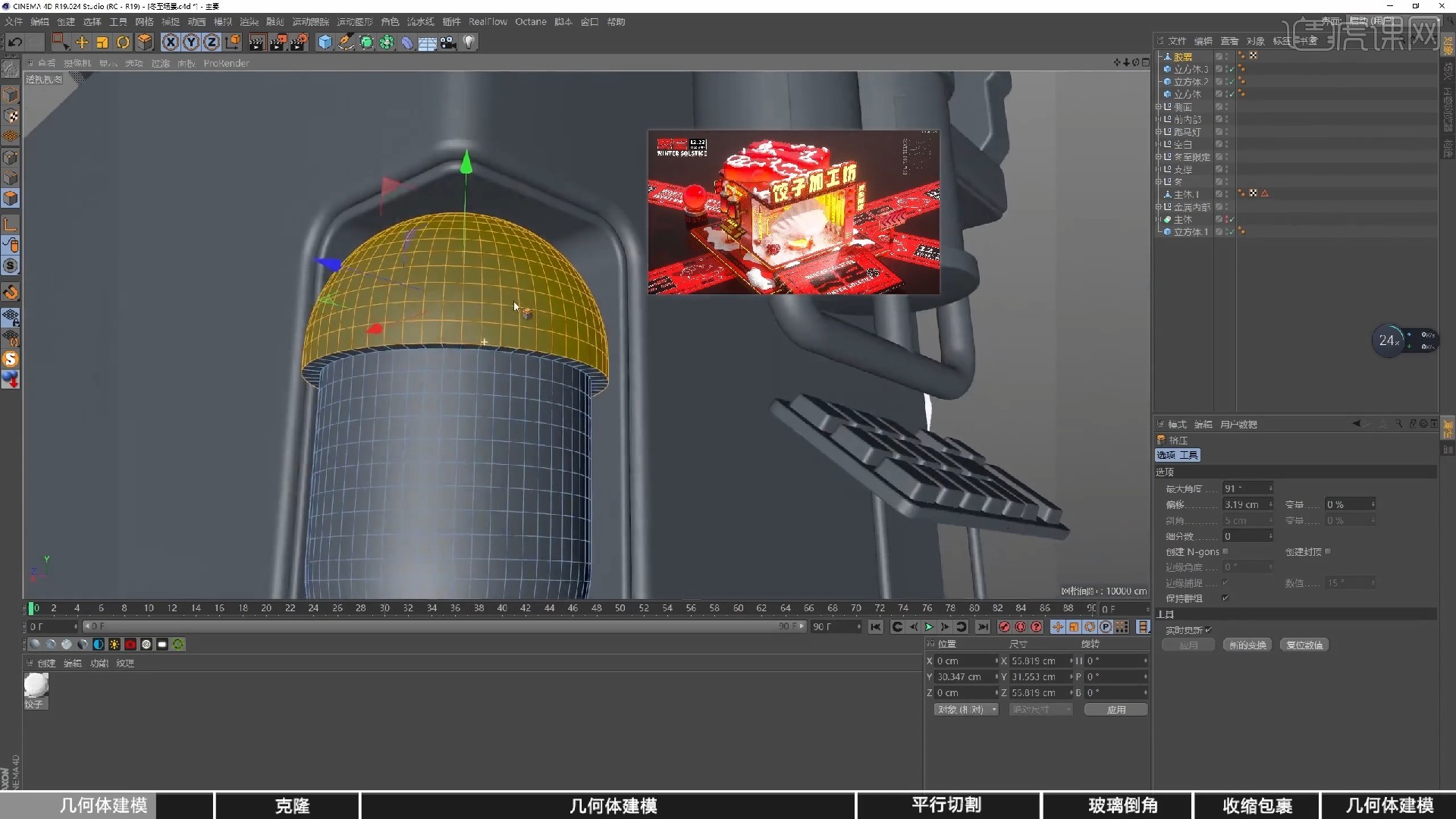Open the array modeling objects icon
Screen dimensions: 1456x819
pos(387,42)
